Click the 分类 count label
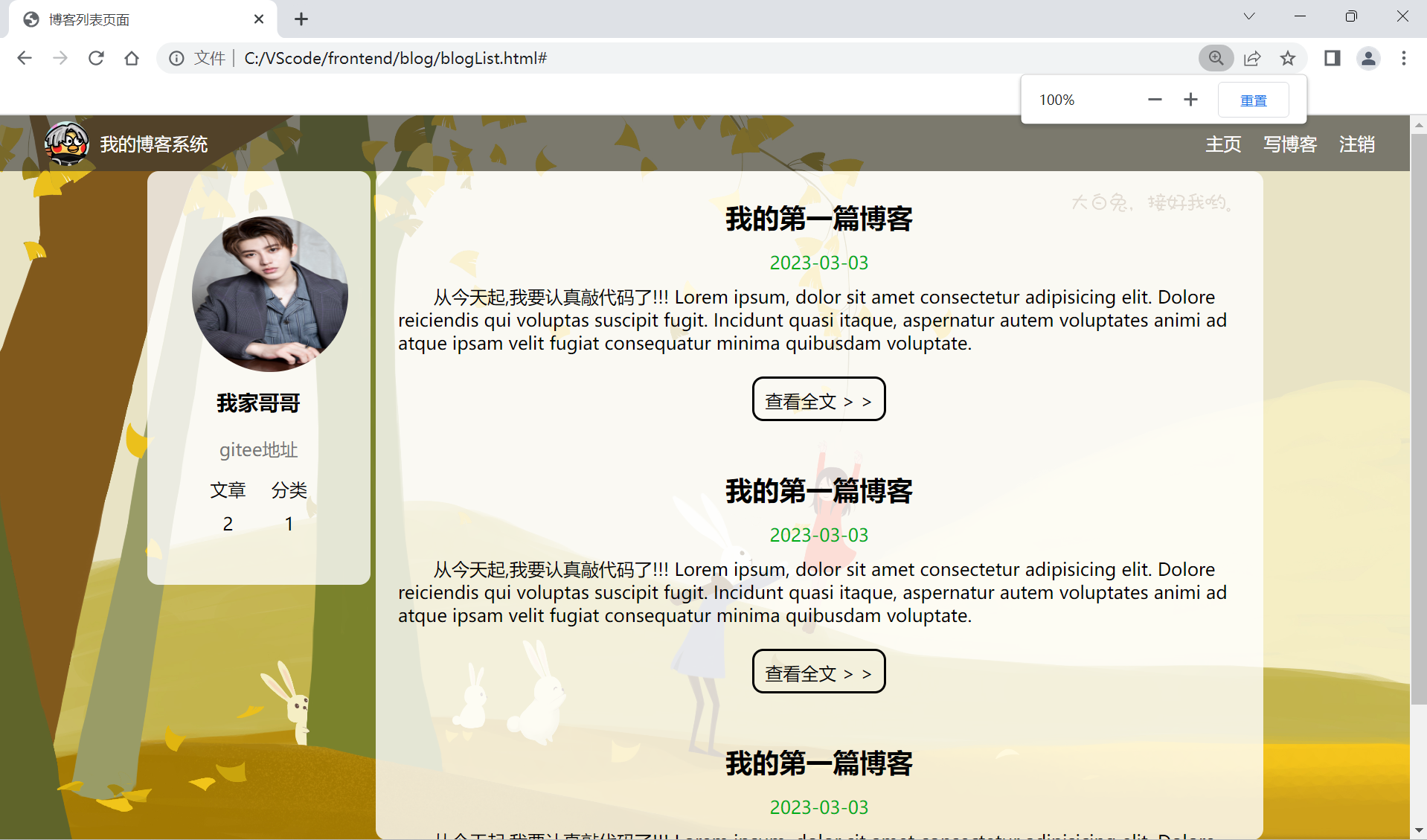Screen dimensions: 1427x840 [289, 490]
